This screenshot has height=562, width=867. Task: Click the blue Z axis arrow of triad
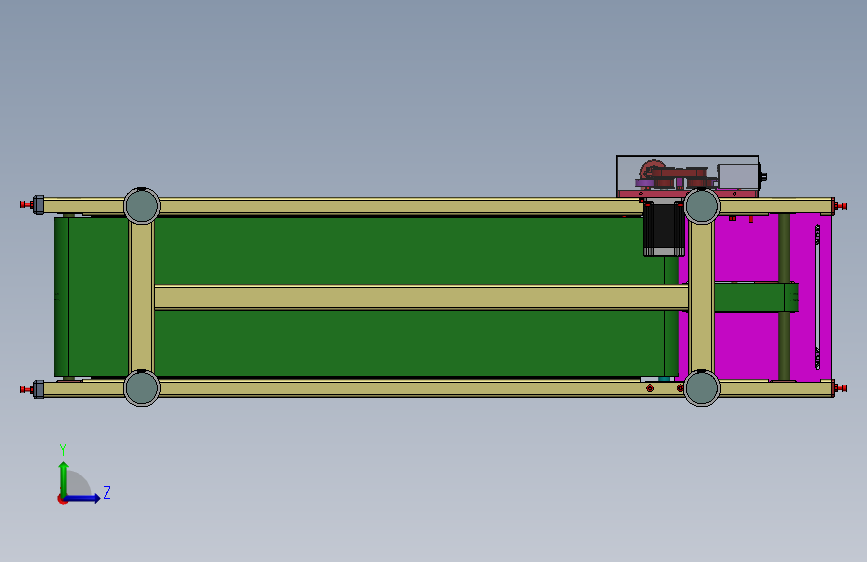(83, 498)
